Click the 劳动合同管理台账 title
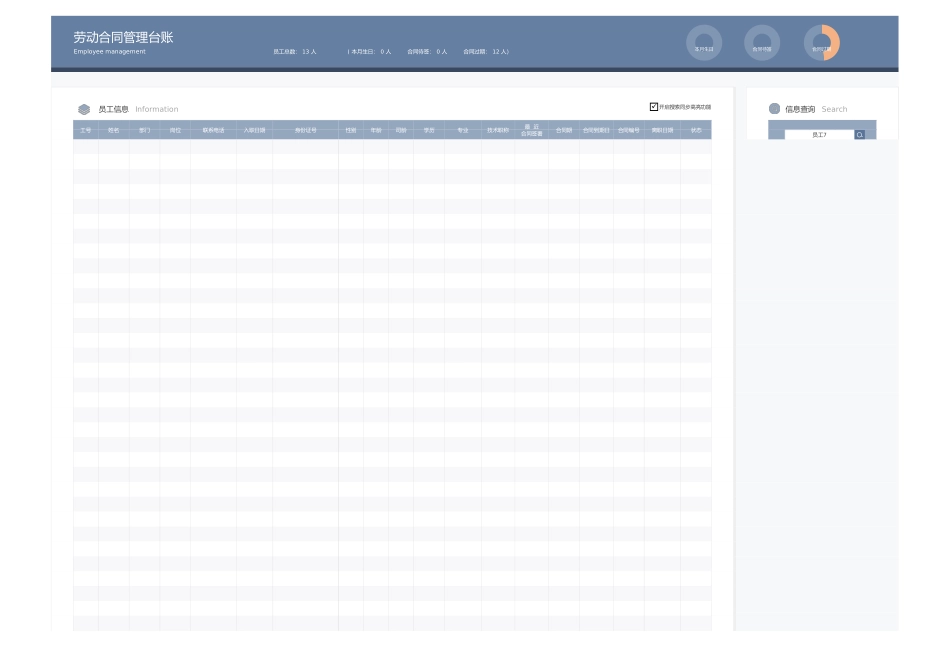Viewport: 950px width, 672px height. pos(123,37)
